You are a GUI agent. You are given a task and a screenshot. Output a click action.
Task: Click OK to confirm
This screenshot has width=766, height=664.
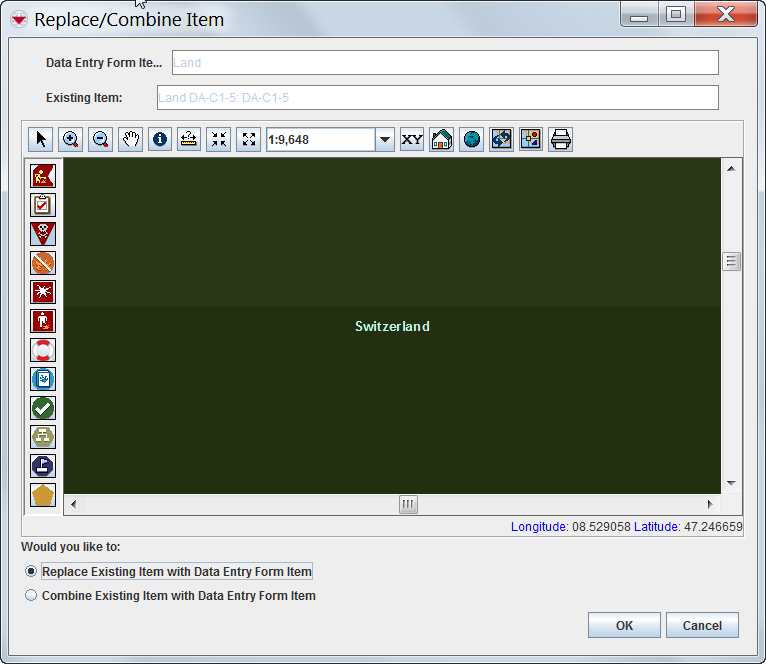pyautogui.click(x=624, y=625)
